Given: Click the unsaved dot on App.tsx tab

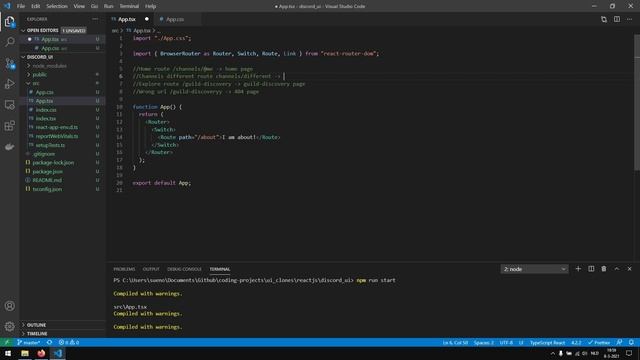Looking at the screenshot, I should point(147,19).
